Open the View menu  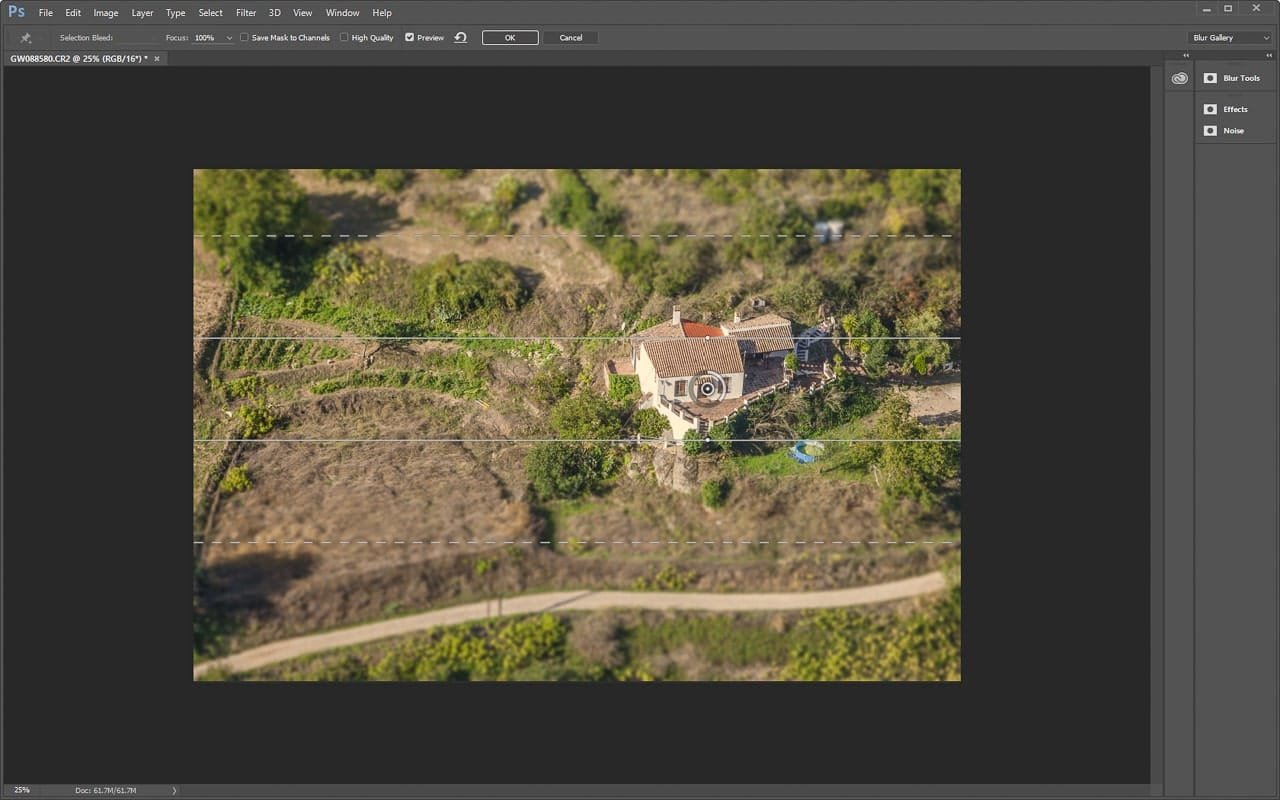pyautogui.click(x=302, y=13)
